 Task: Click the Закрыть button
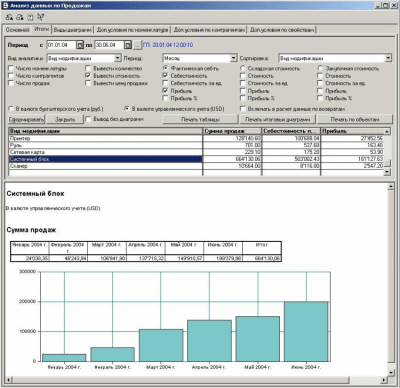[65, 119]
